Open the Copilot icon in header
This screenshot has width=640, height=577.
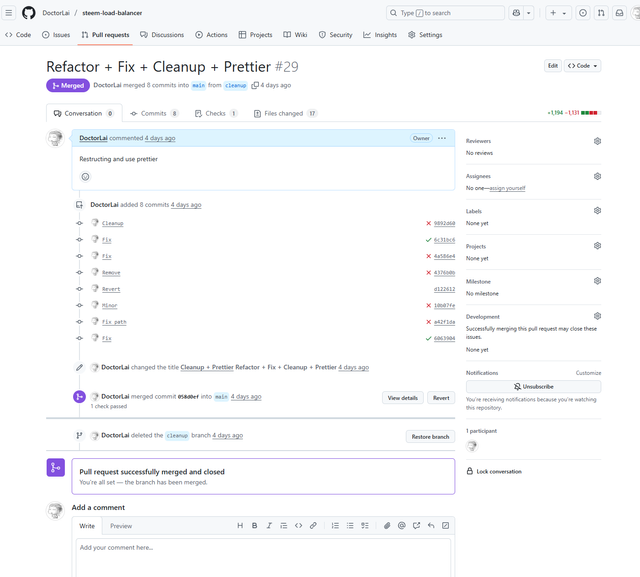coord(516,13)
